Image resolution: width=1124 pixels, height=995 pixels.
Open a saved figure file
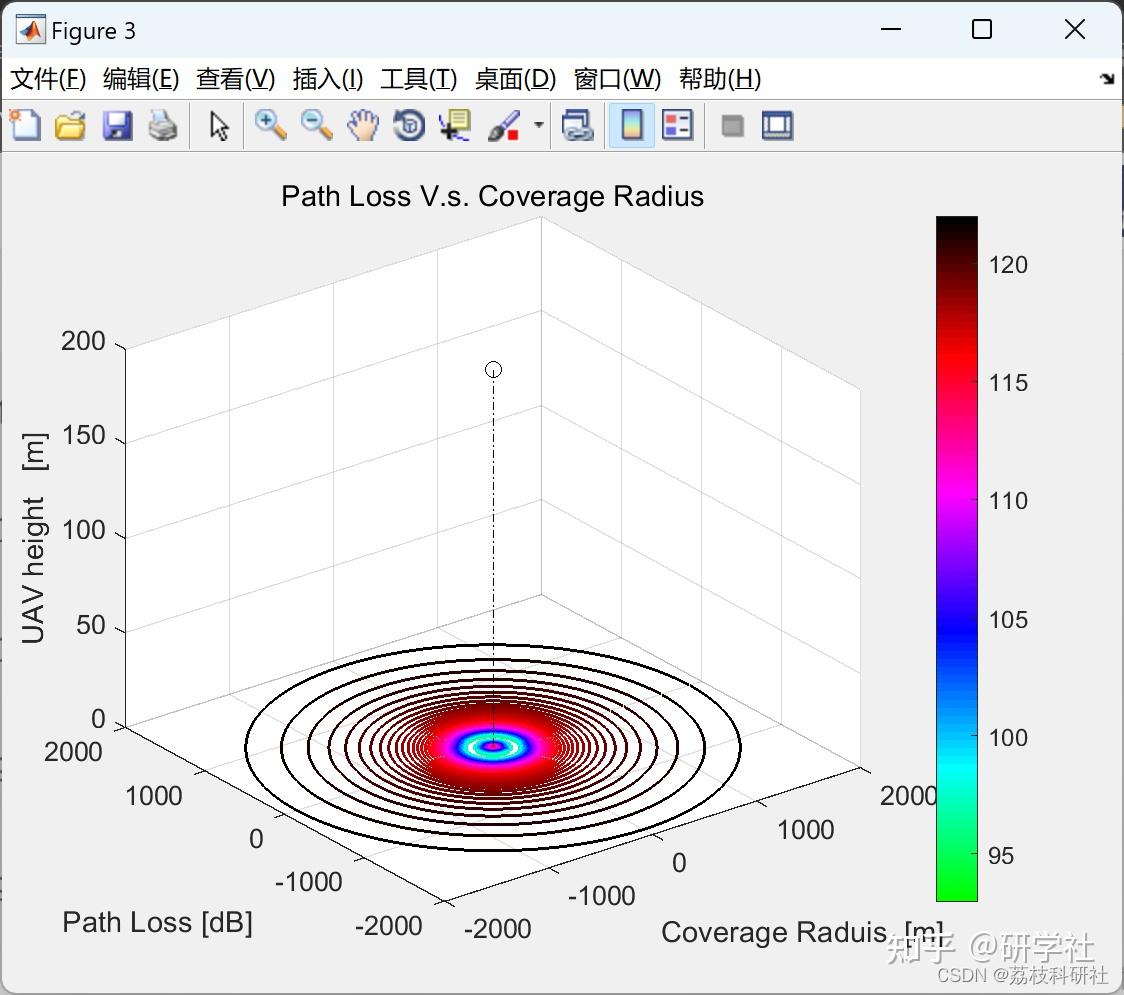[70, 125]
